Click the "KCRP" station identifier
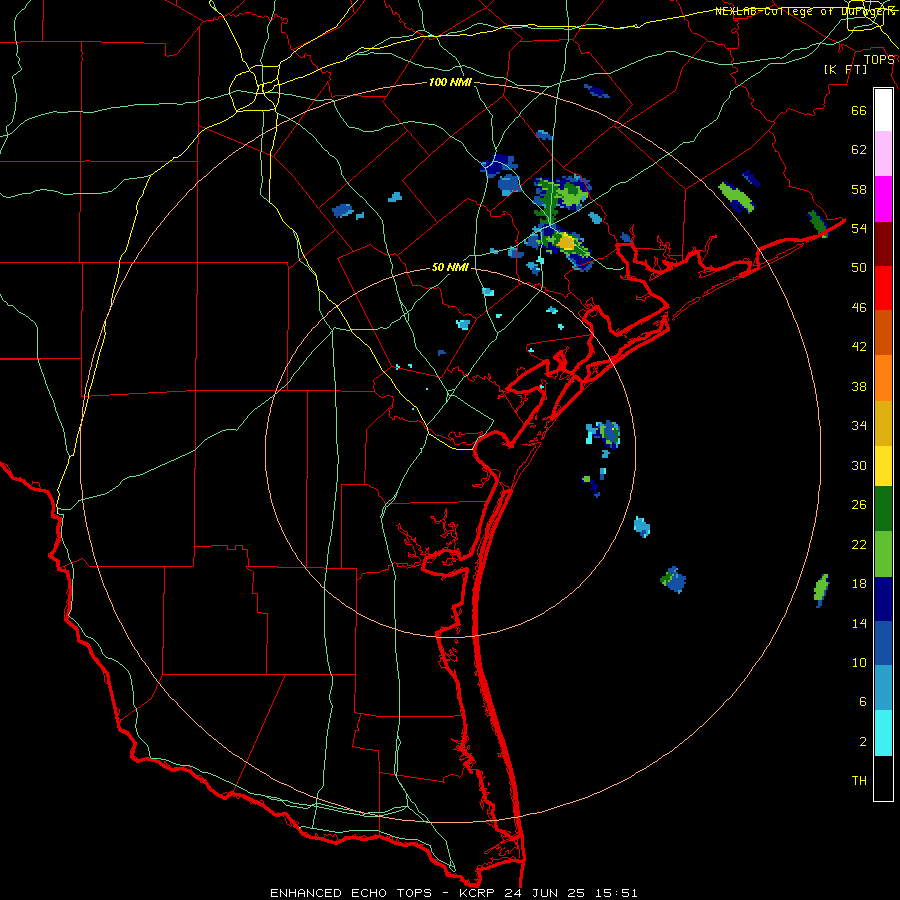The width and height of the screenshot is (900, 900). (478, 893)
